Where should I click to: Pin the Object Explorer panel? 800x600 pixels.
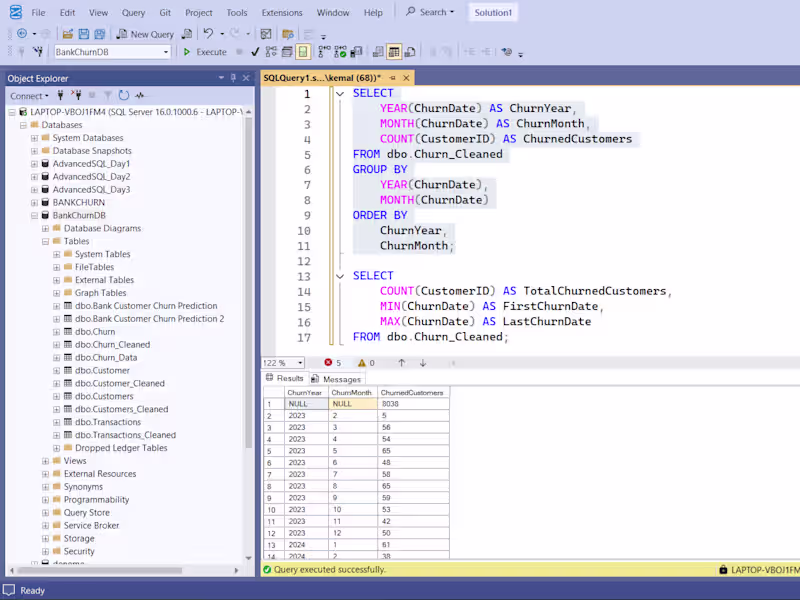tap(233, 78)
